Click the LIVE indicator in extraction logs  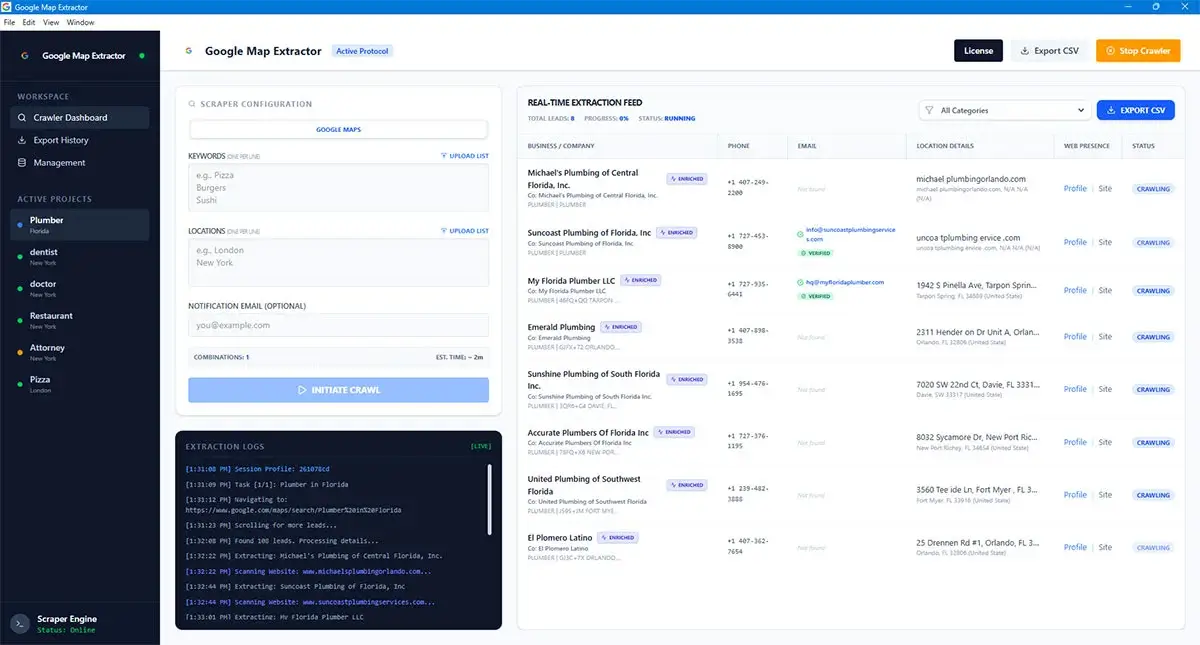click(x=481, y=446)
